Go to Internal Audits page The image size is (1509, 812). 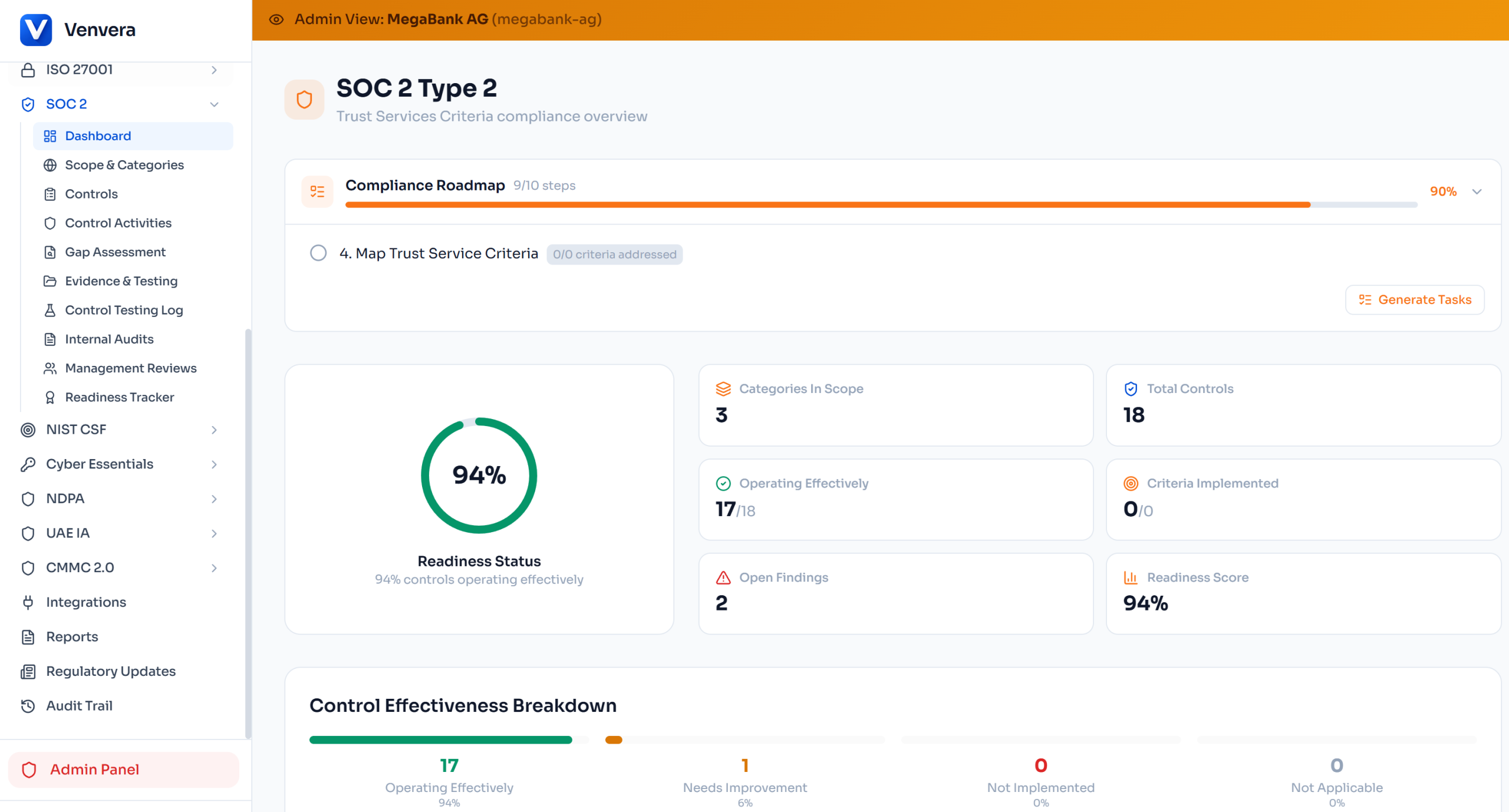[109, 339]
